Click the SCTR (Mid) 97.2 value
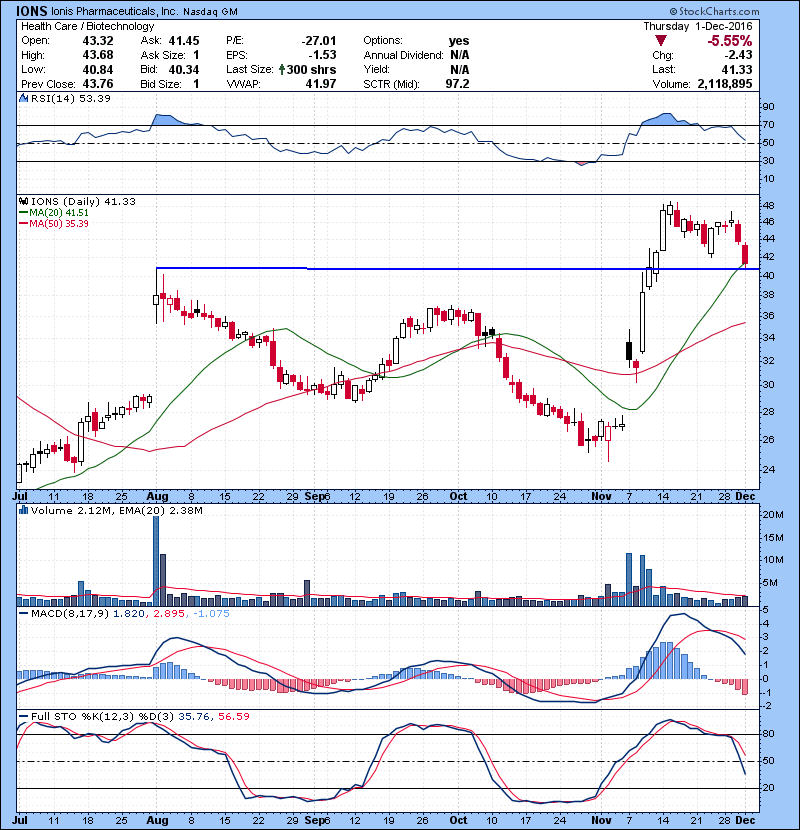 pos(457,84)
